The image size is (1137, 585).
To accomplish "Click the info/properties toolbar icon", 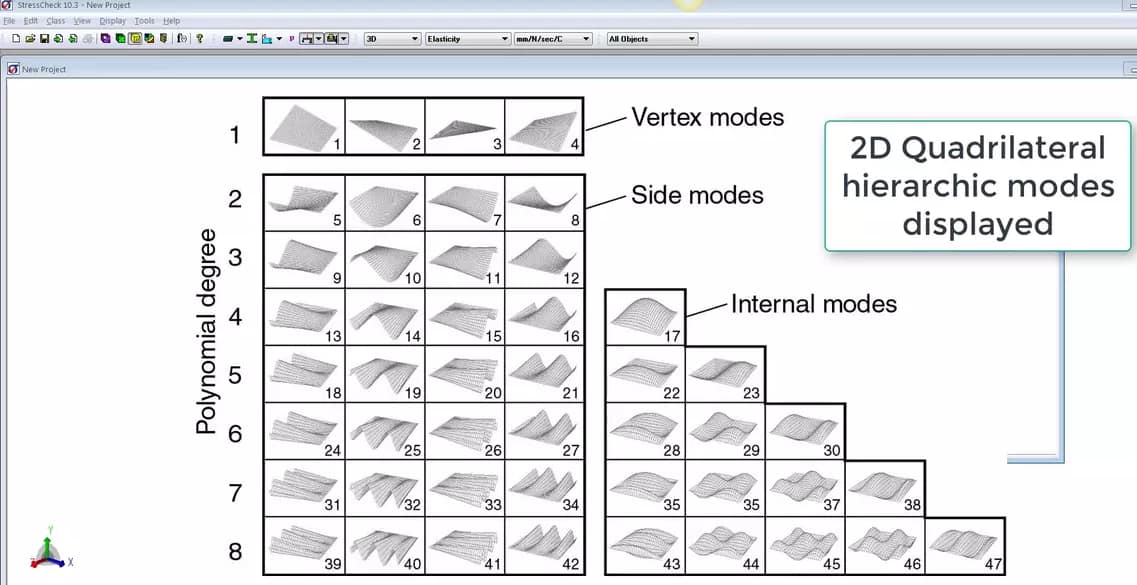I will tap(183, 38).
